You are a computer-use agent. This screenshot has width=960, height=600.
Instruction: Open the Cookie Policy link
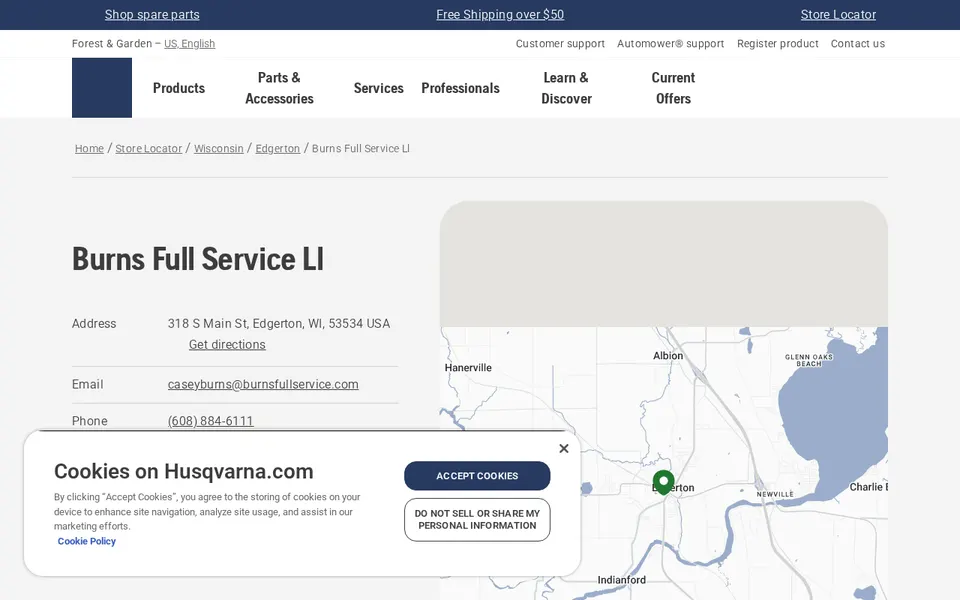point(86,541)
